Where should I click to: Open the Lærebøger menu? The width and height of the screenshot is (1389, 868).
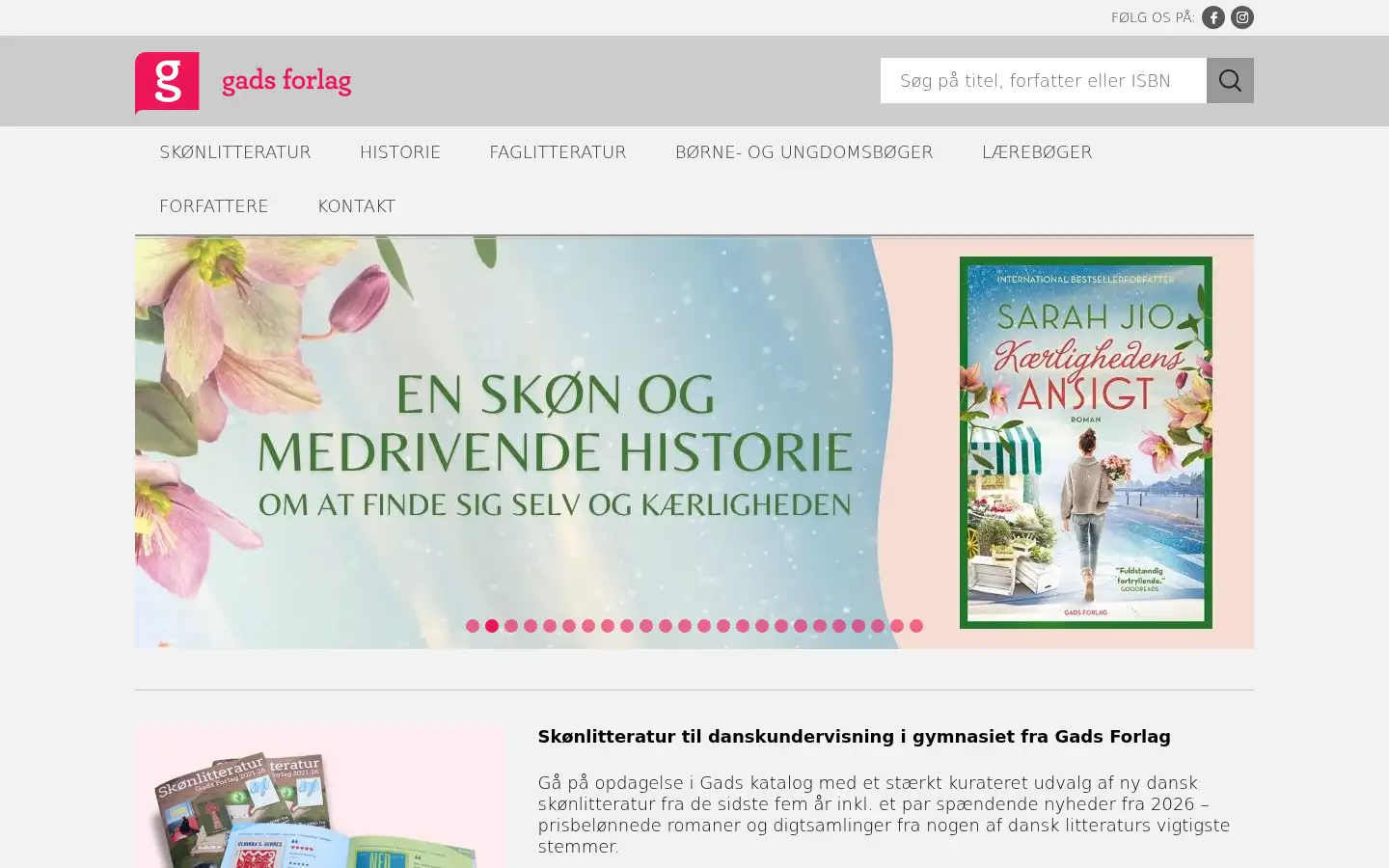tap(1037, 152)
